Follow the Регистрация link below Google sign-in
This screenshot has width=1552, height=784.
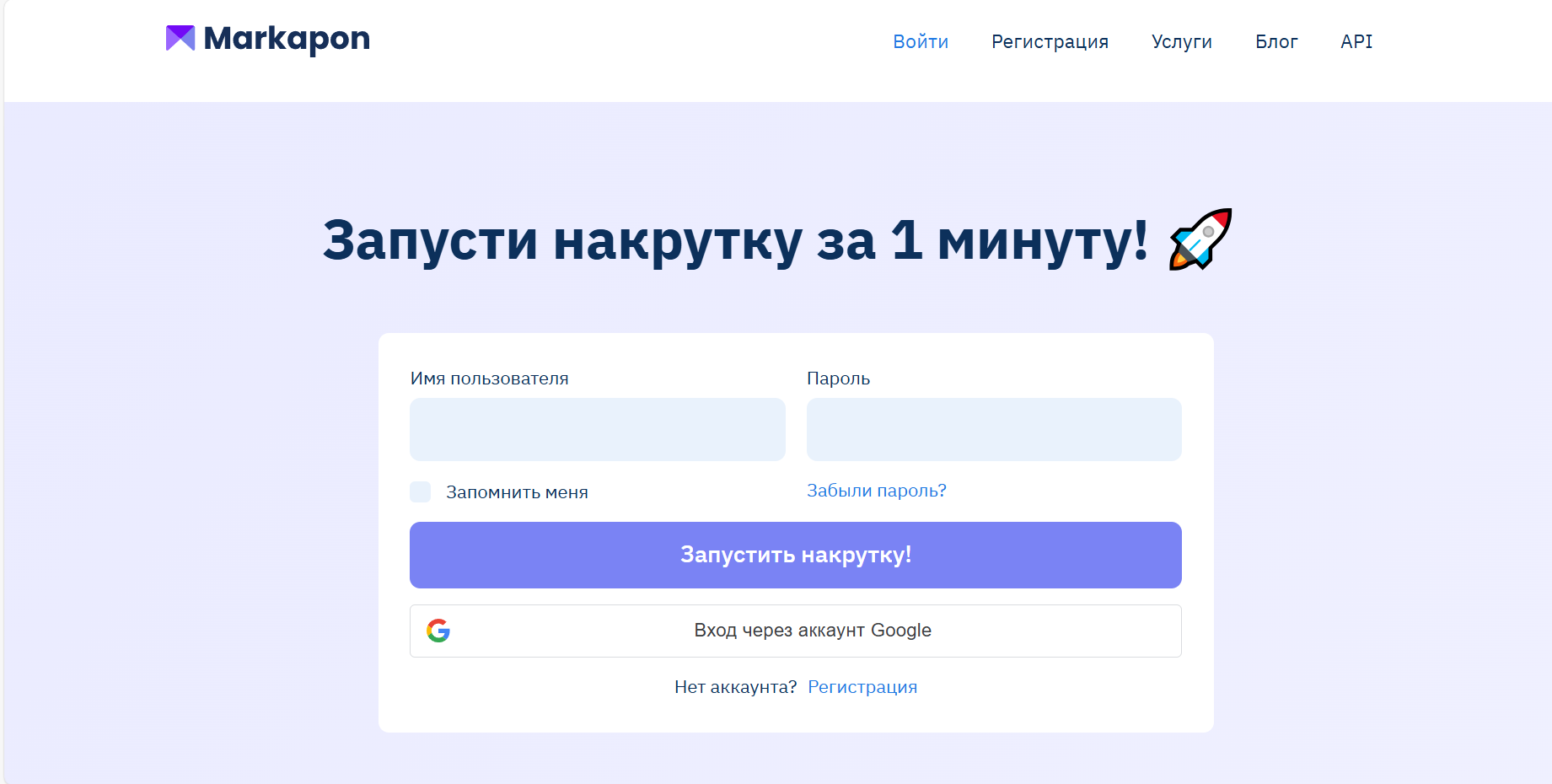tap(862, 687)
